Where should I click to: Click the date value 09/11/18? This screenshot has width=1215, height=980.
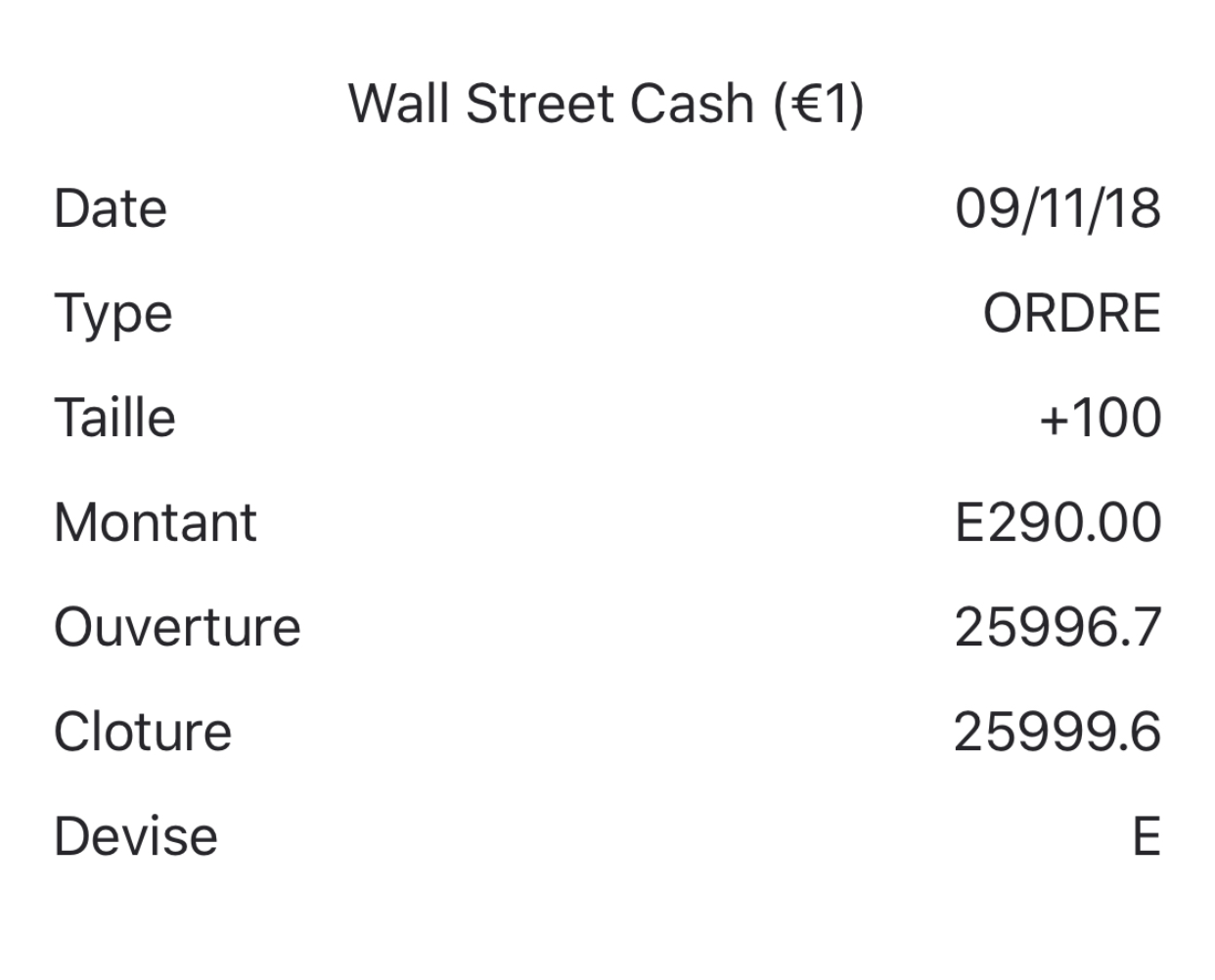[x=1057, y=209]
